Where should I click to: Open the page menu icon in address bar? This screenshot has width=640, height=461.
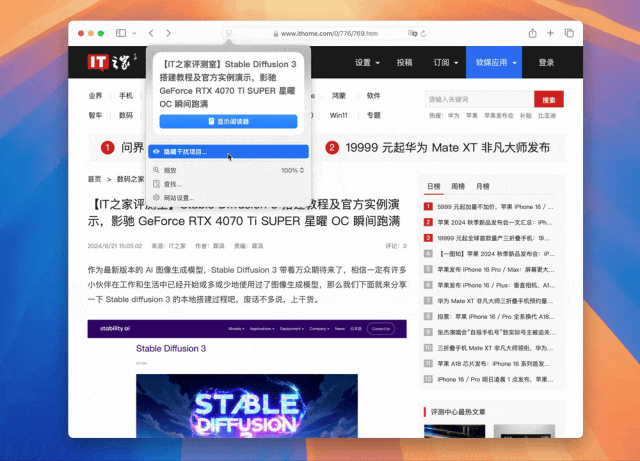229,33
